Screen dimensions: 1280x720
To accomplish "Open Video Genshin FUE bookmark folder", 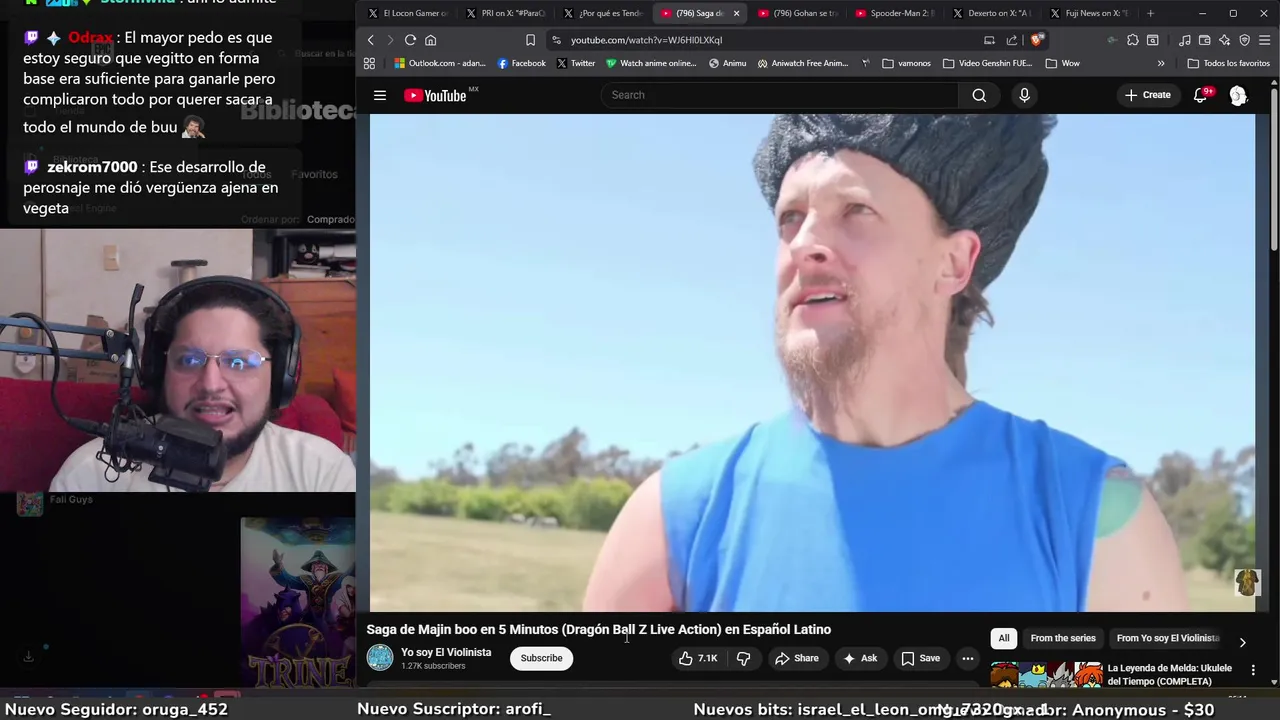I will click(x=987, y=63).
